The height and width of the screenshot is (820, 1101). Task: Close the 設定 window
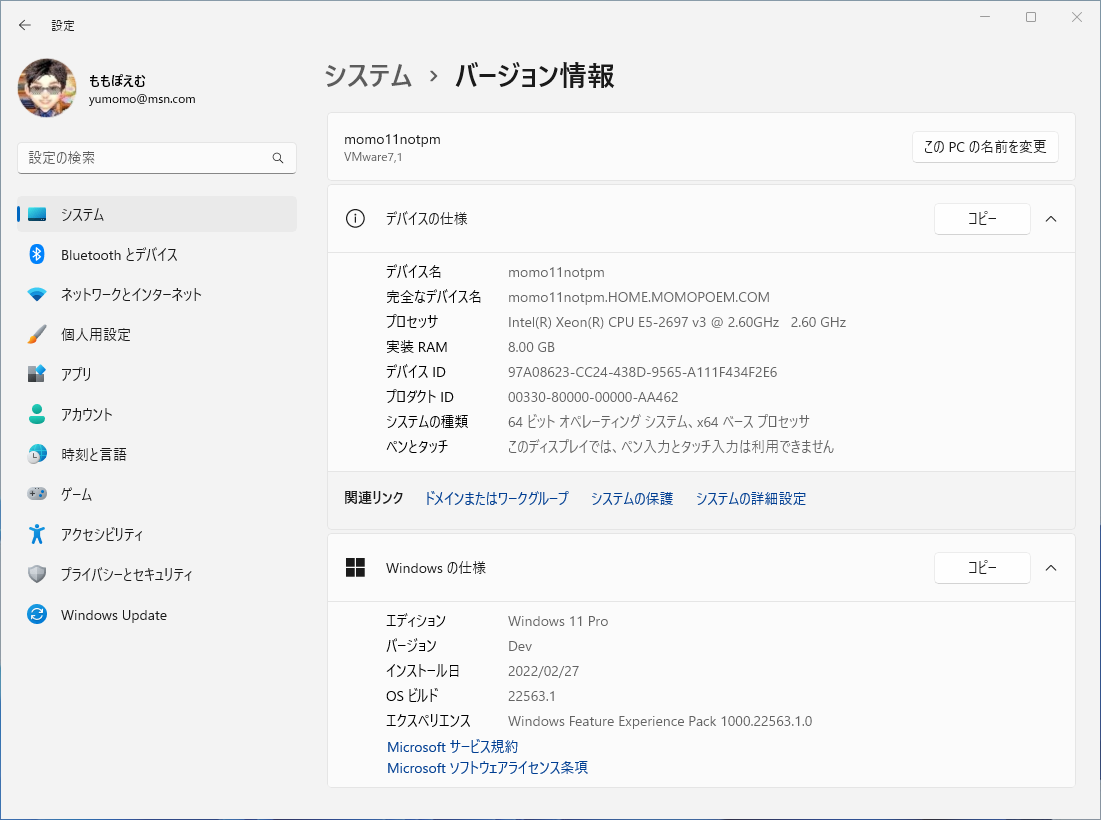1076,17
